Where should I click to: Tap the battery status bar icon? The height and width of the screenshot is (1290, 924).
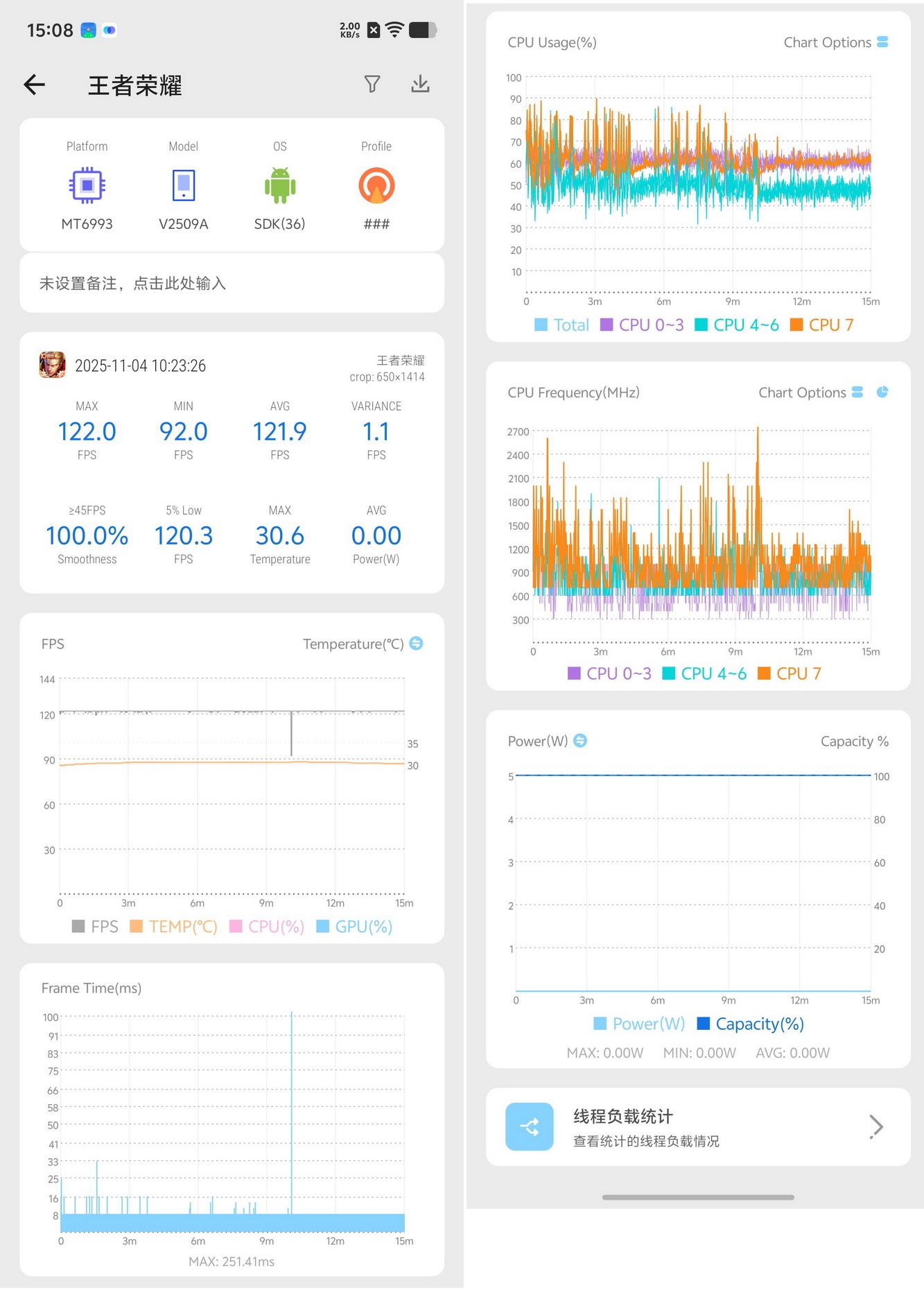click(423, 30)
